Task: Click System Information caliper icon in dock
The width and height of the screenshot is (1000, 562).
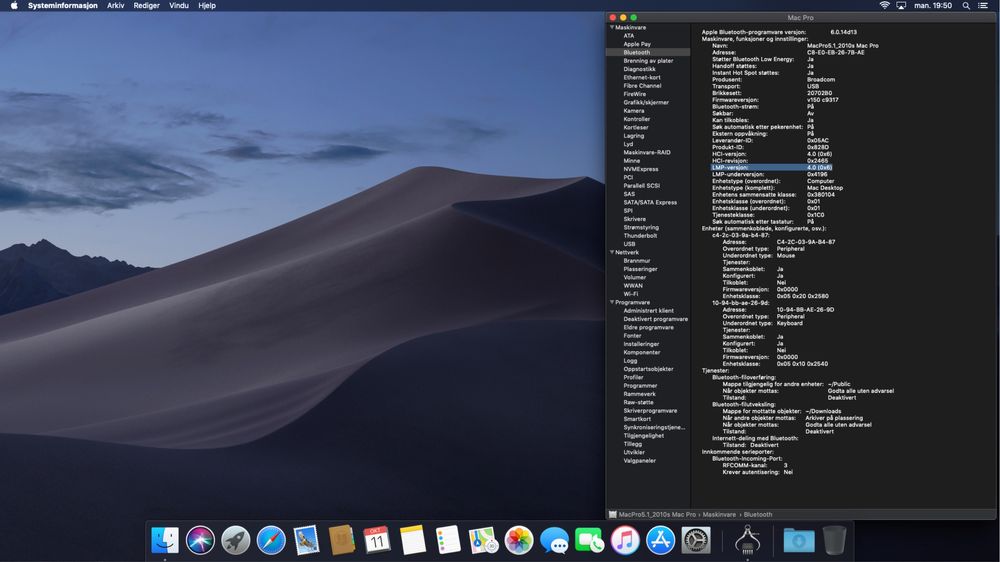Action: (747, 540)
